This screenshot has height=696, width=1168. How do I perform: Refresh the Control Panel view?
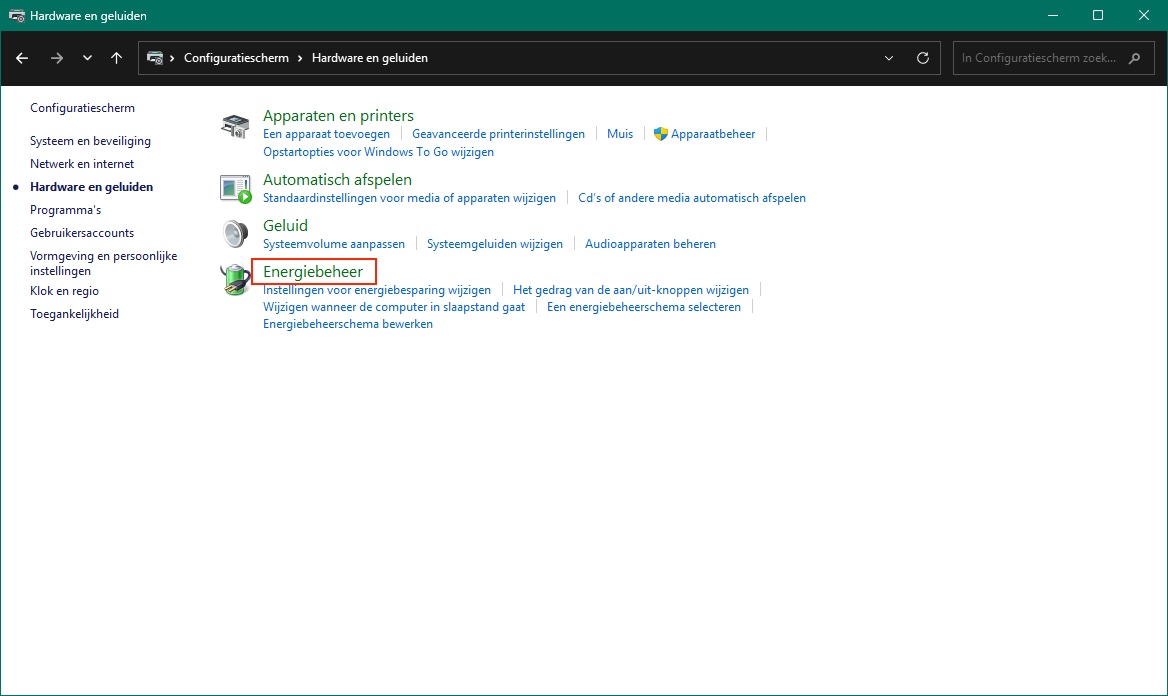point(923,58)
